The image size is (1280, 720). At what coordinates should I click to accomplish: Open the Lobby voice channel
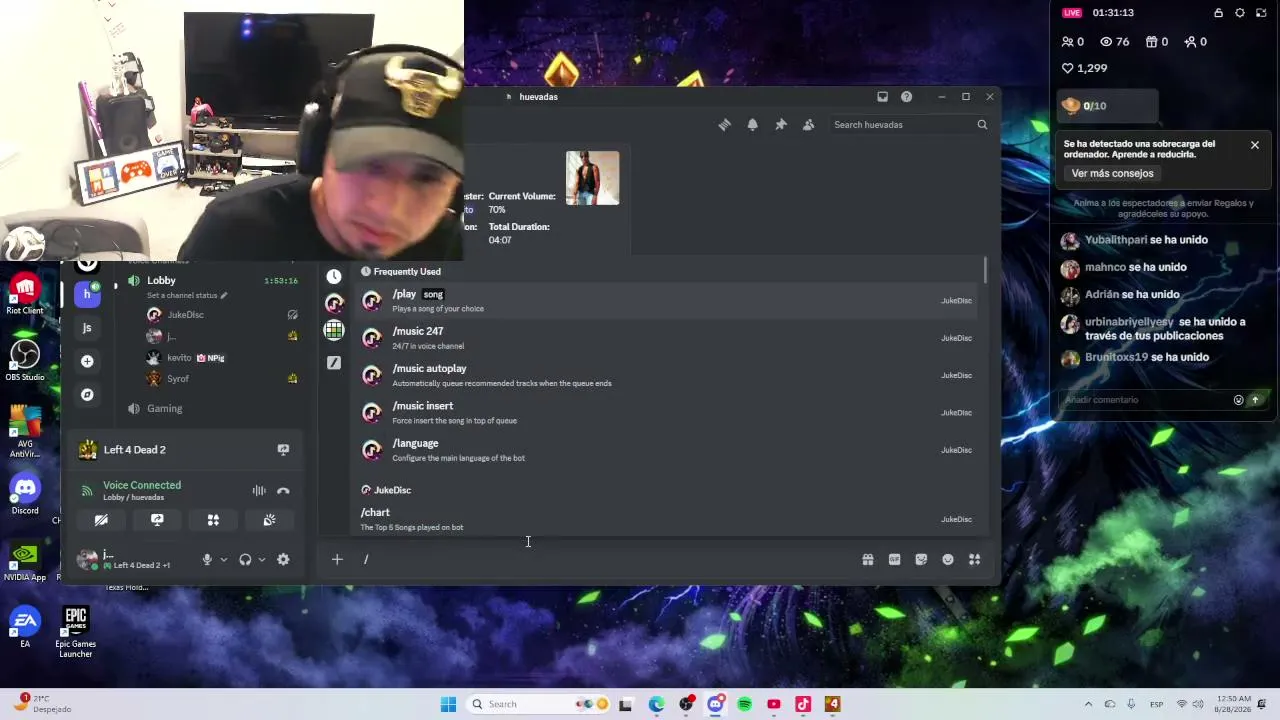(161, 281)
